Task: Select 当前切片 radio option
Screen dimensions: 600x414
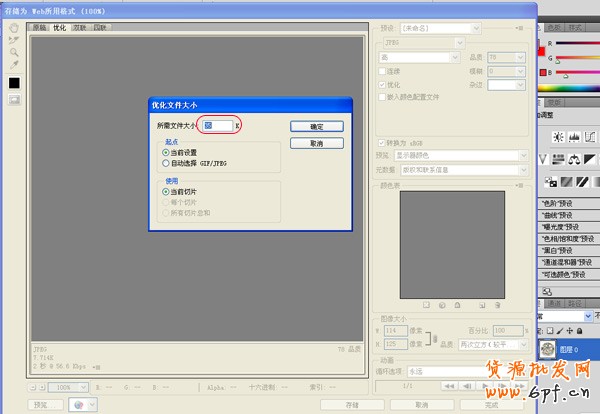Action: pyautogui.click(x=166, y=191)
